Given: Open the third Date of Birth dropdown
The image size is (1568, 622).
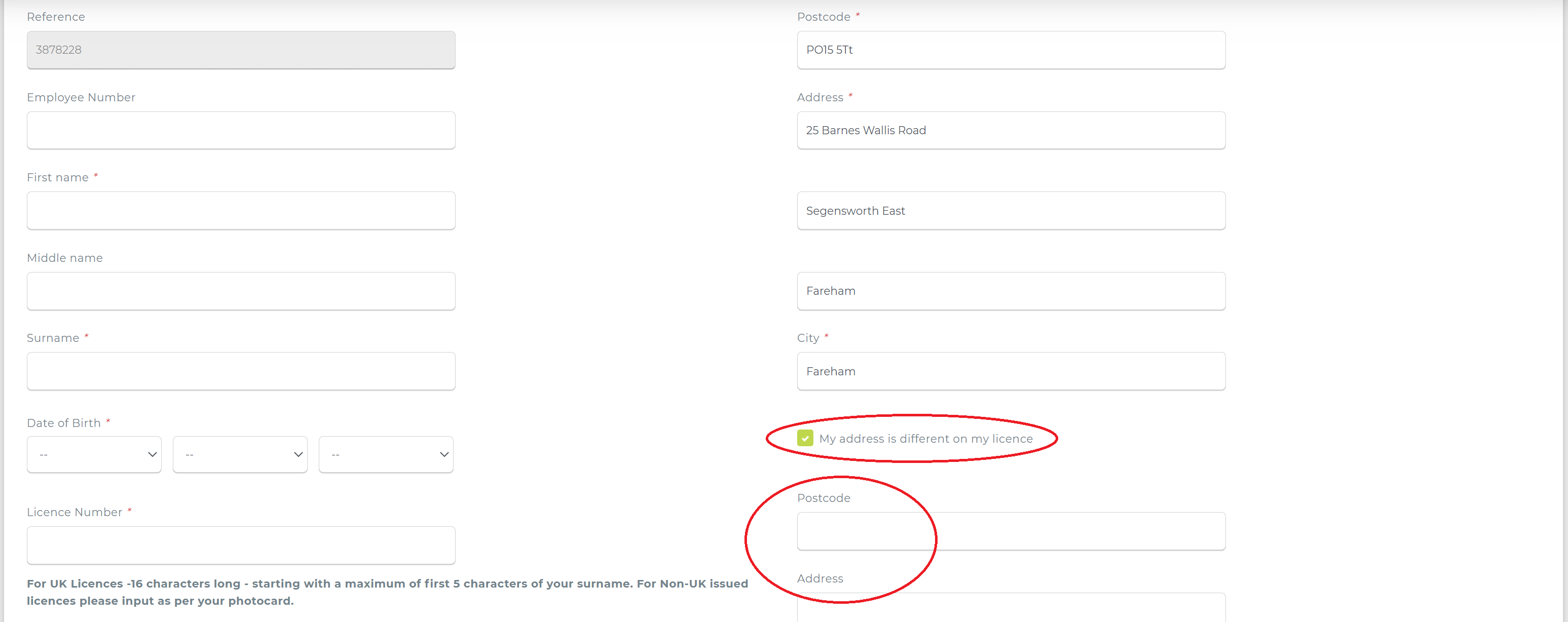Looking at the screenshot, I should pyautogui.click(x=386, y=454).
